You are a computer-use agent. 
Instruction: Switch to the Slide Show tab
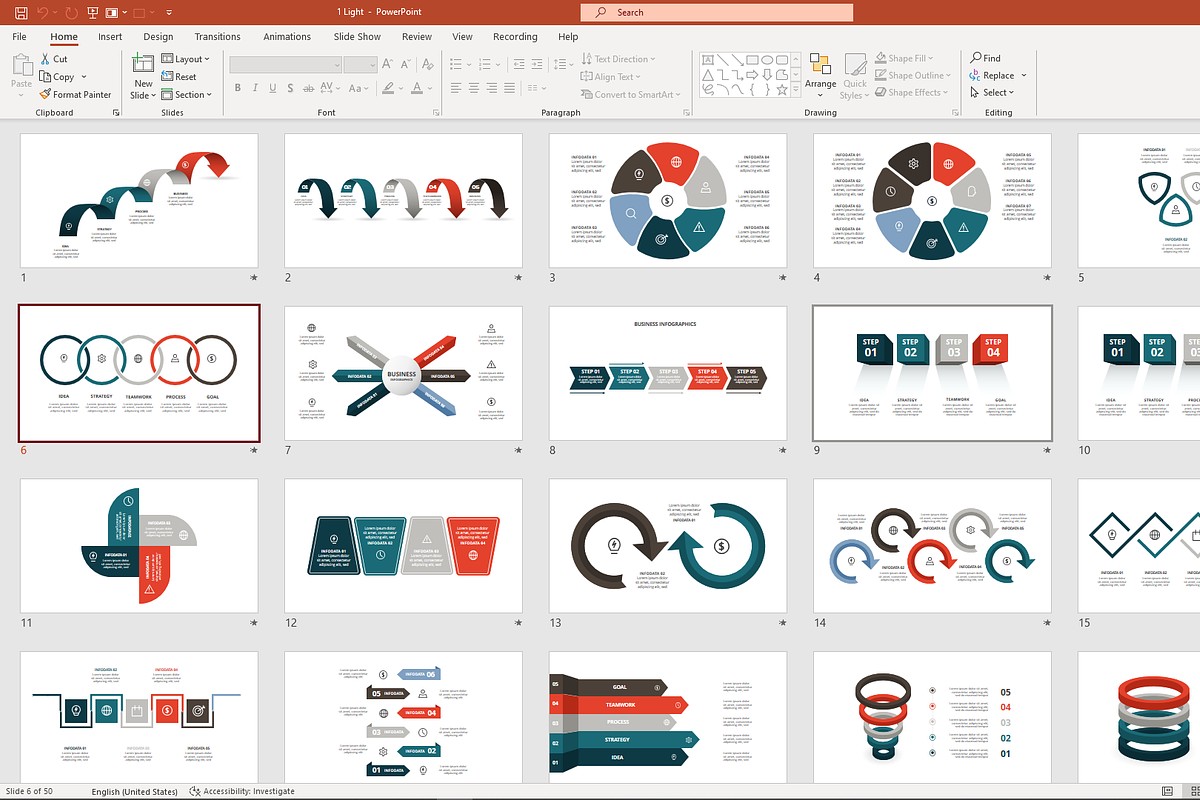tap(357, 37)
